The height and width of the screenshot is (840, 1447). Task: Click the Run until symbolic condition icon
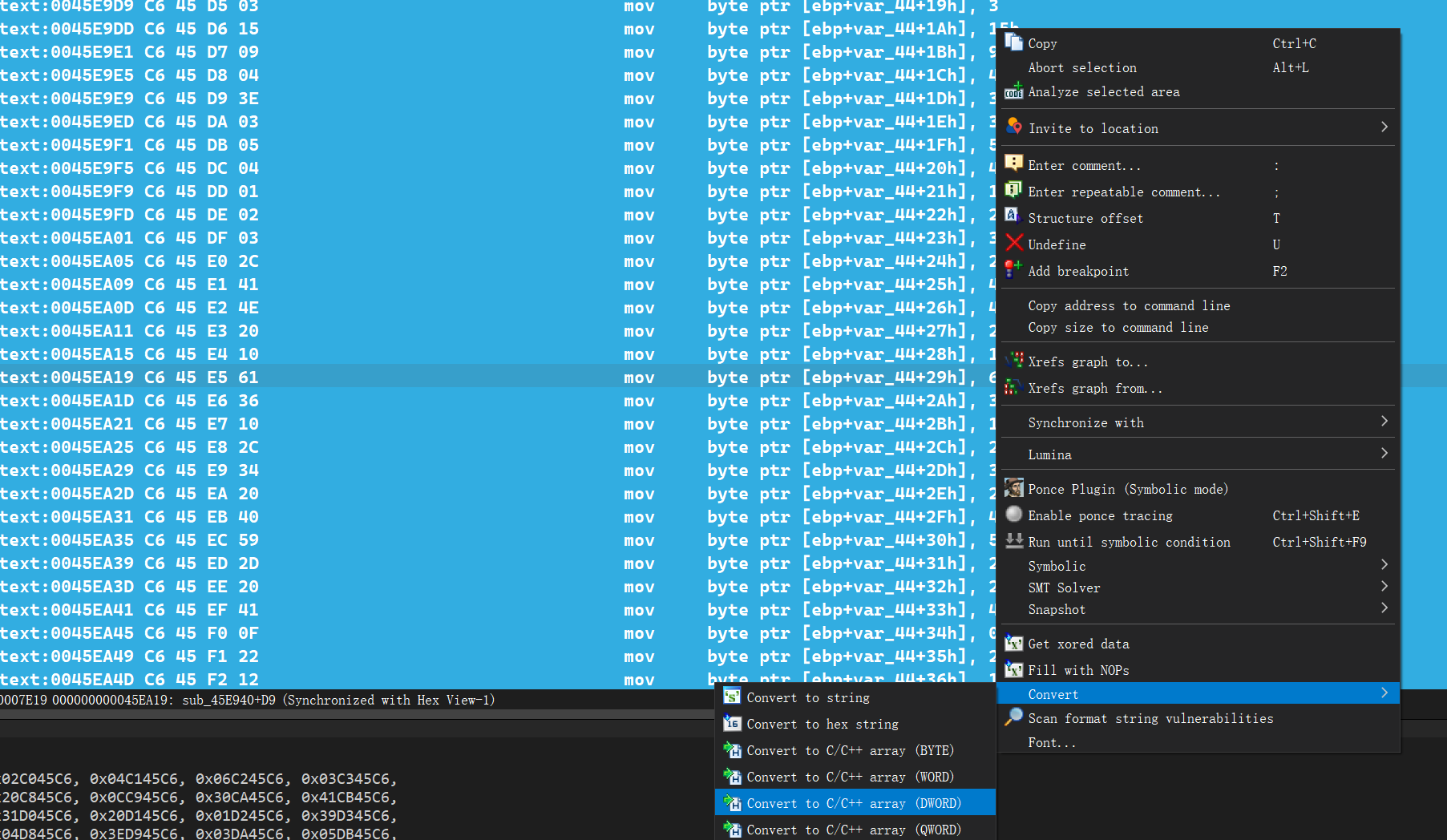(x=1014, y=541)
